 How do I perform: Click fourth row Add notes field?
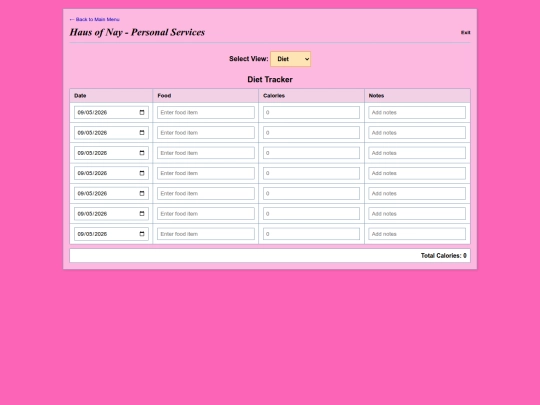click(x=417, y=173)
